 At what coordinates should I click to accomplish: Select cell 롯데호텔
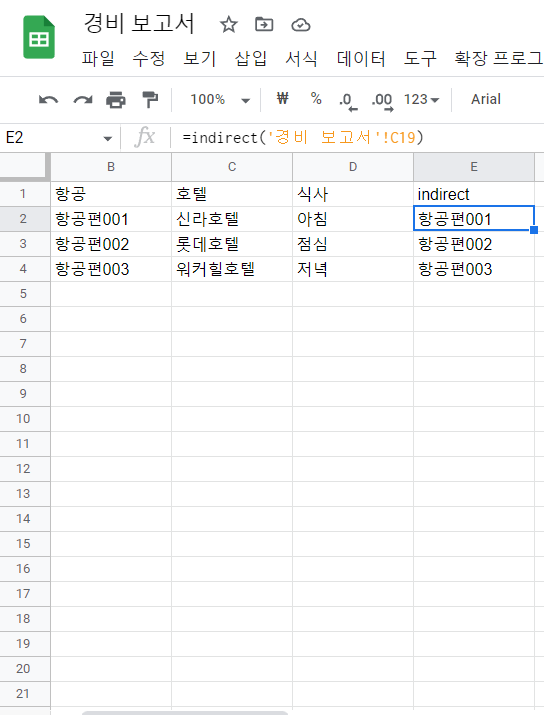click(x=232, y=244)
